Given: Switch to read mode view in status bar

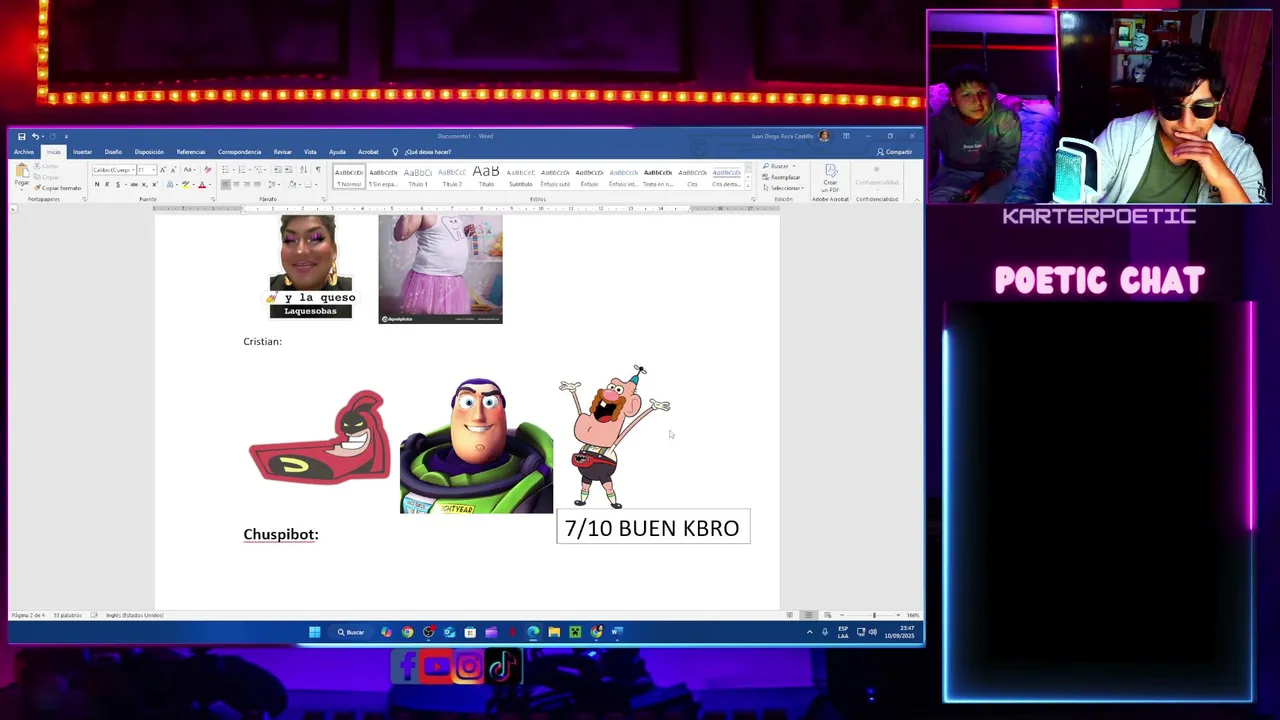Looking at the screenshot, I should pyautogui.click(x=789, y=614).
